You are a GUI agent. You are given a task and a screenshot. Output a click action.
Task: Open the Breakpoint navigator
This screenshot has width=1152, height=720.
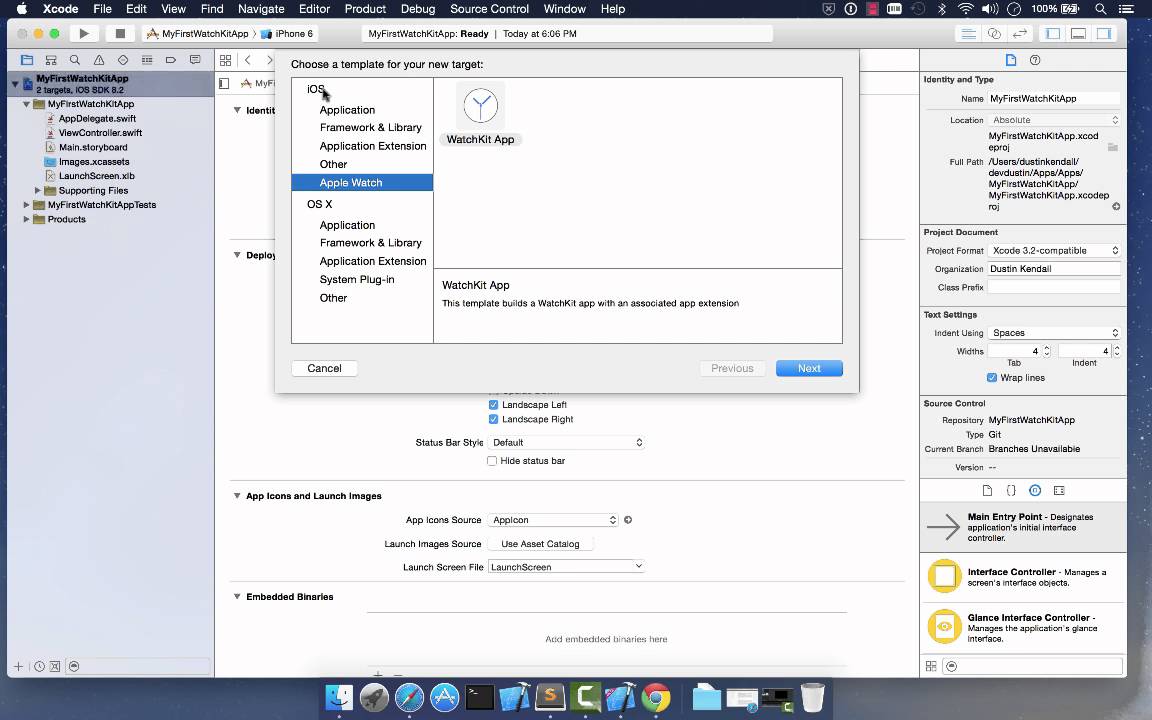pyautogui.click(x=170, y=60)
